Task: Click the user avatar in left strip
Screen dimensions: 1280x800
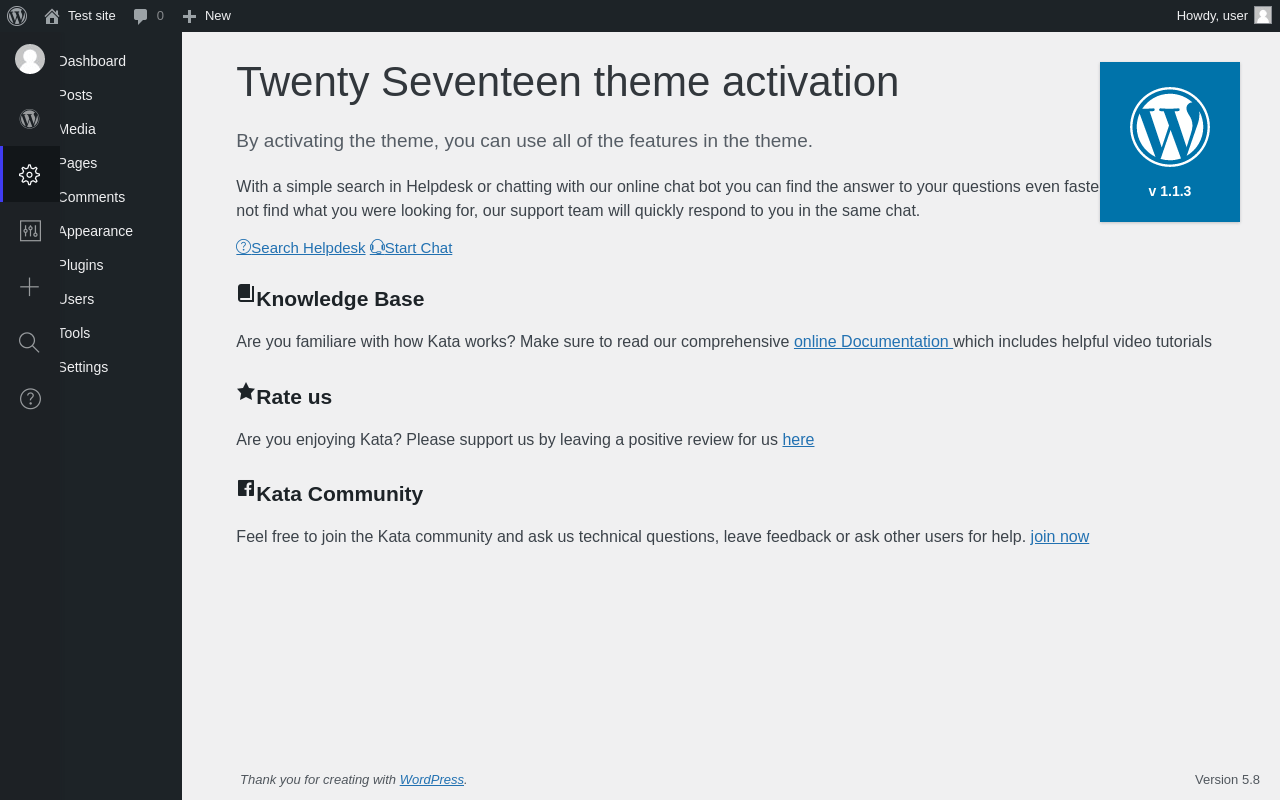Action: point(30,59)
